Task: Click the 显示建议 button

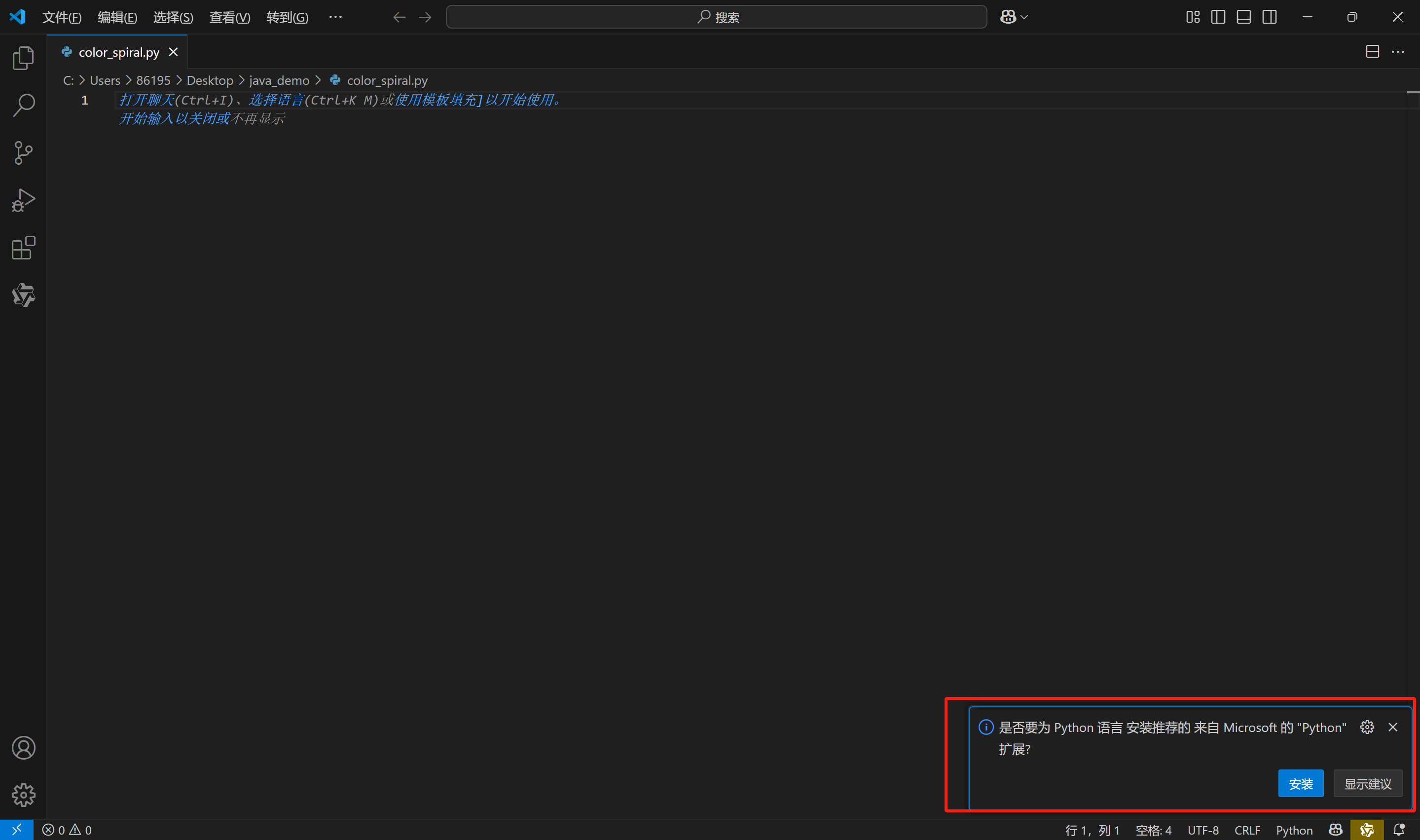Action: coord(1367,783)
